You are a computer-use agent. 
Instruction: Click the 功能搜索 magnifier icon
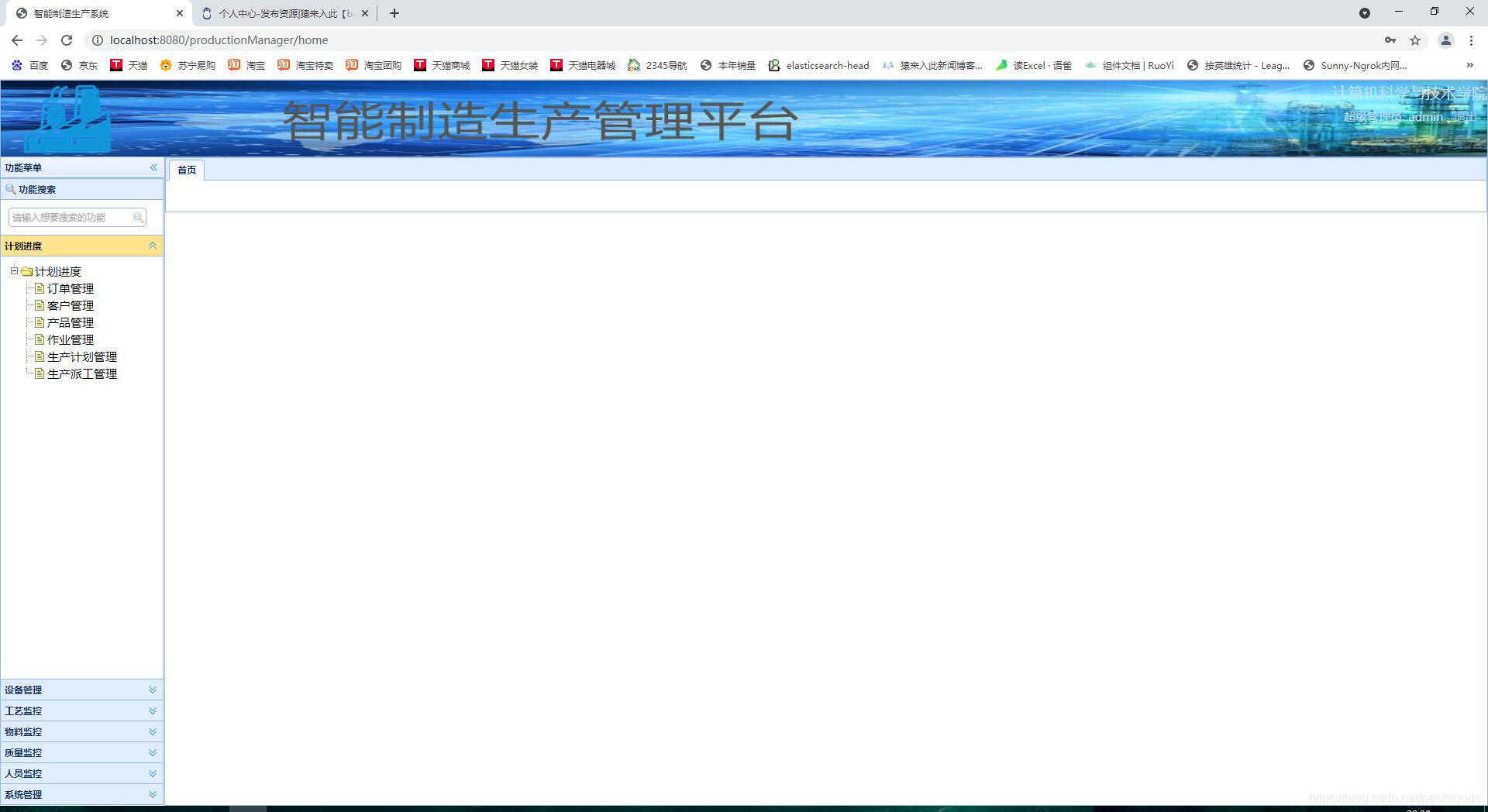pyautogui.click(x=11, y=189)
